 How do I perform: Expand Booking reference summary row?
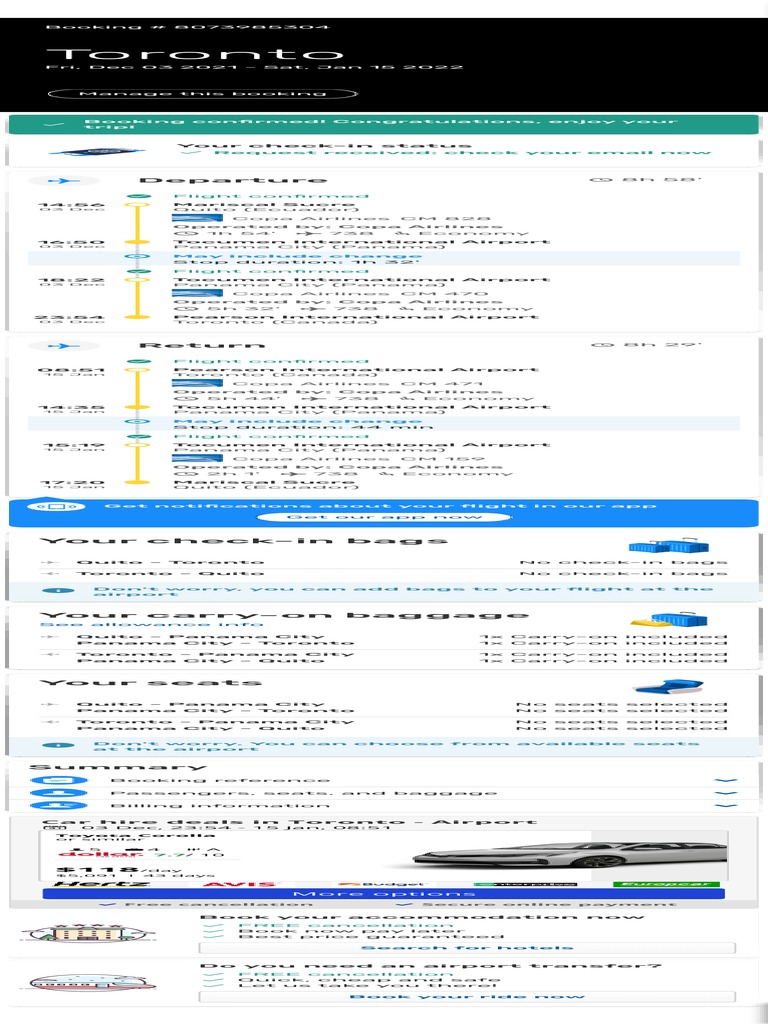[383, 780]
